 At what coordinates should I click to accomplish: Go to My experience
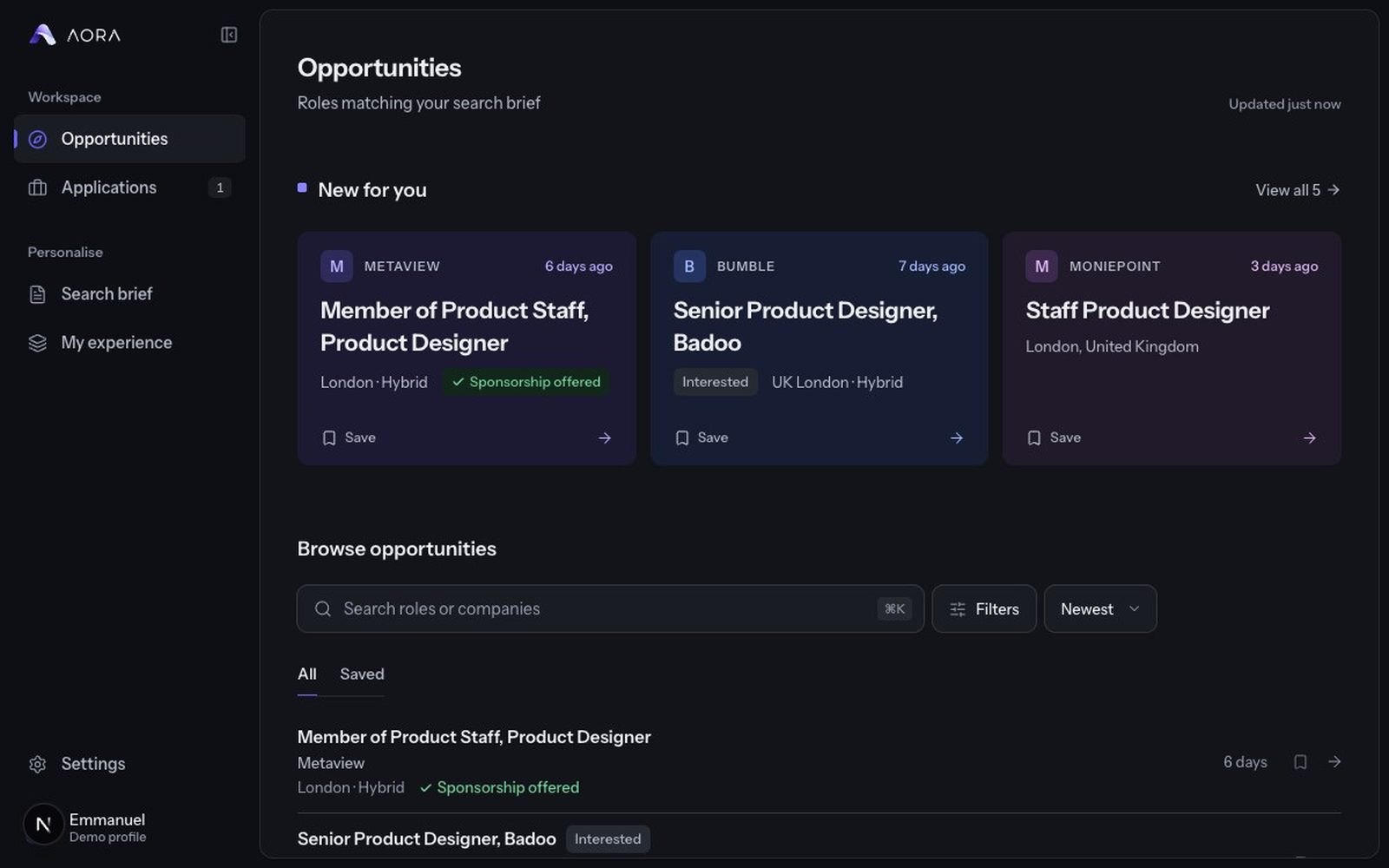pyautogui.click(x=129, y=343)
